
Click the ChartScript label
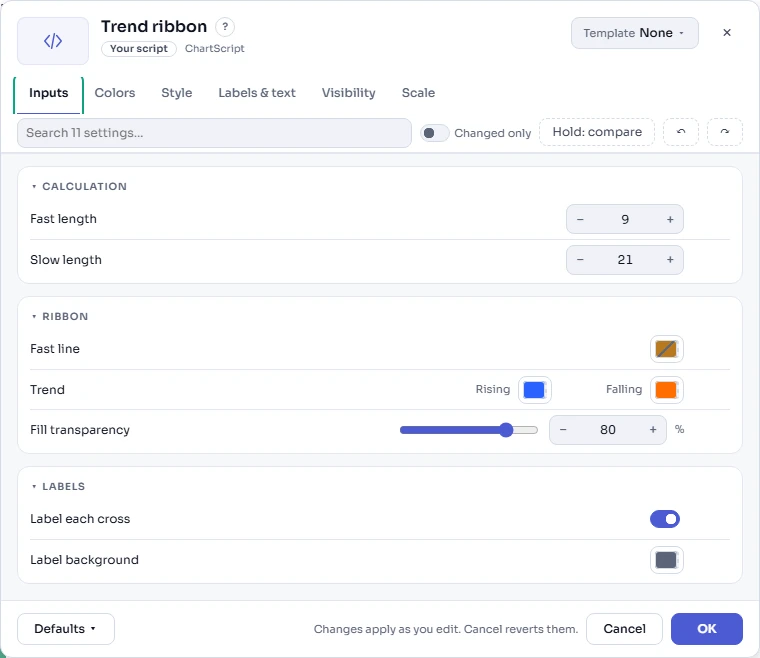tap(215, 48)
